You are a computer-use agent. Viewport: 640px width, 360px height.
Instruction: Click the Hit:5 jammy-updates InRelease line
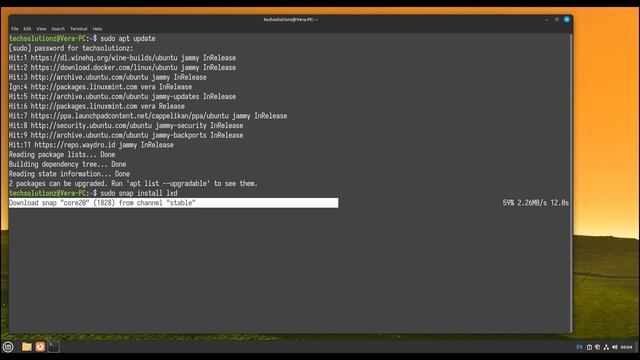pyautogui.click(x=122, y=97)
